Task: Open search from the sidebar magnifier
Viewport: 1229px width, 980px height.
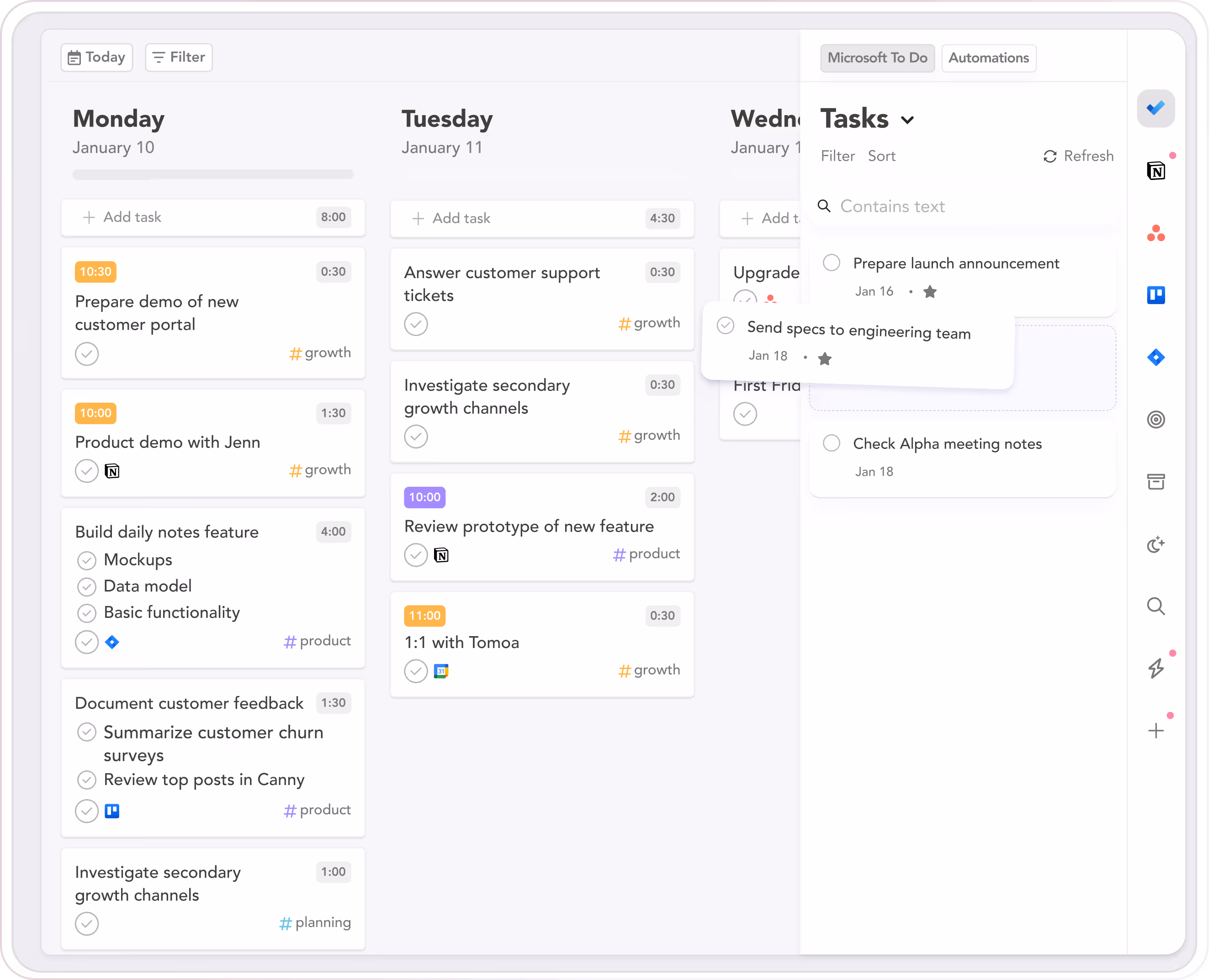Action: point(1155,606)
